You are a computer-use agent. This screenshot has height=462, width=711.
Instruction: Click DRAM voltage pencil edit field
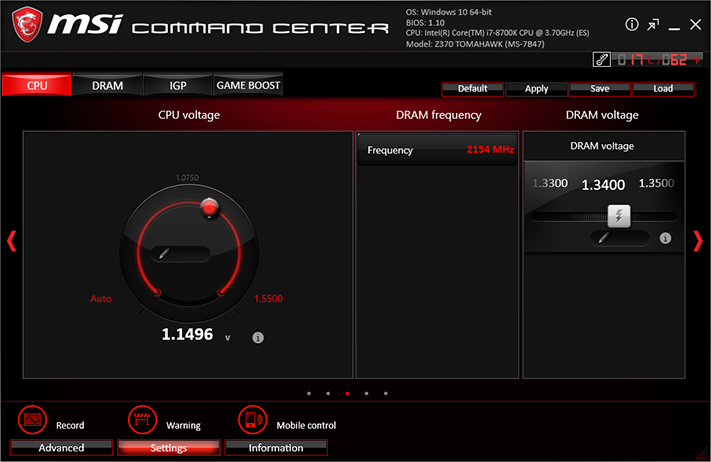619,238
